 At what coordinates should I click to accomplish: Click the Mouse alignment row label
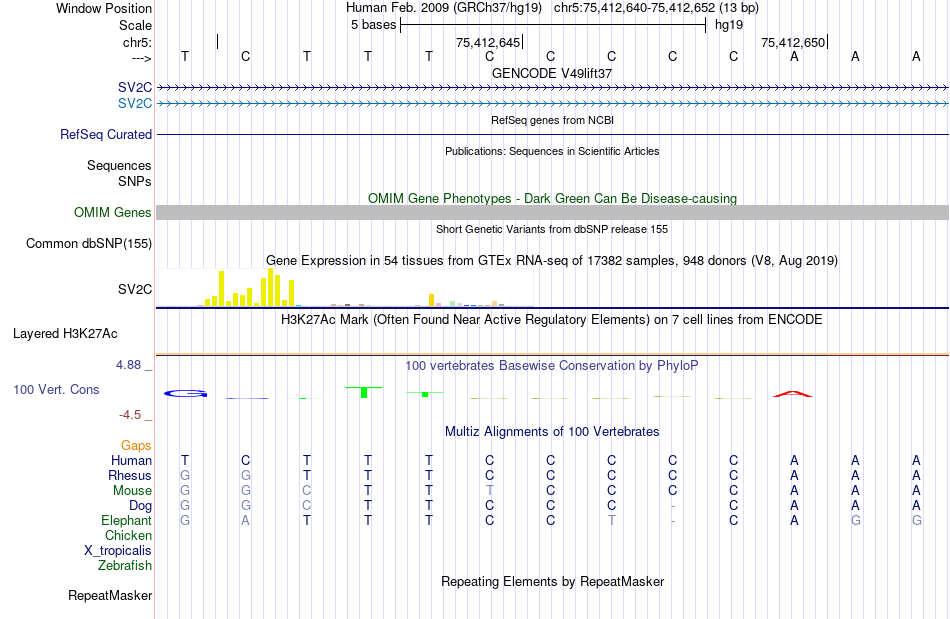click(x=132, y=491)
